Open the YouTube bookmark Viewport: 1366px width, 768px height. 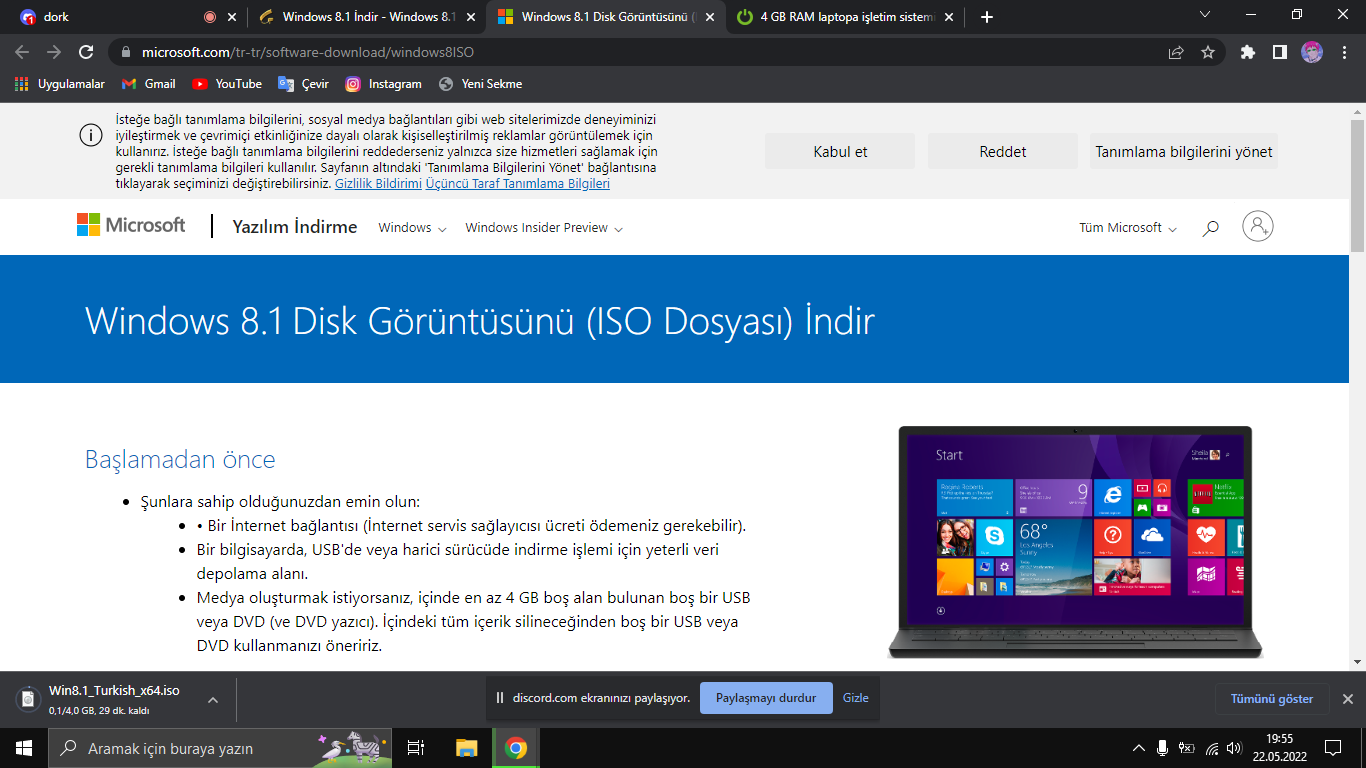click(x=227, y=84)
